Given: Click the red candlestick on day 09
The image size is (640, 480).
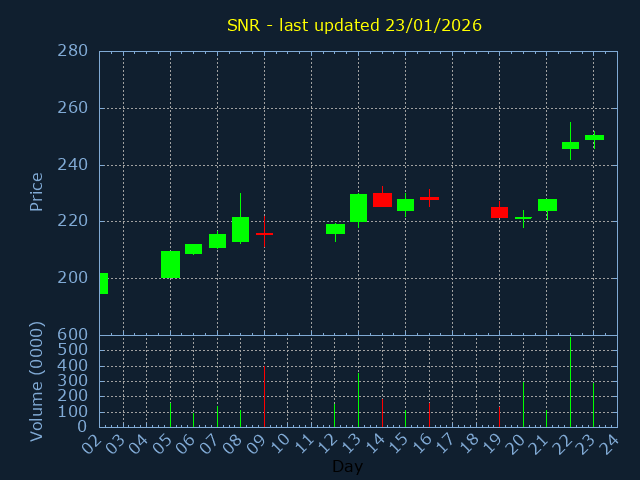Looking at the screenshot, I should pyautogui.click(x=264, y=233).
